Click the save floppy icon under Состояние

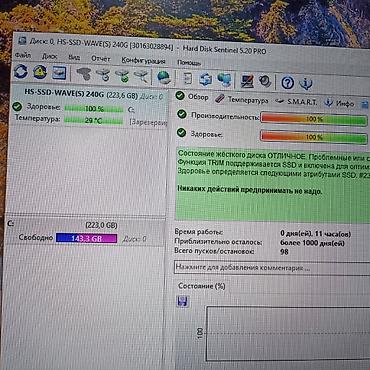(x=182, y=301)
